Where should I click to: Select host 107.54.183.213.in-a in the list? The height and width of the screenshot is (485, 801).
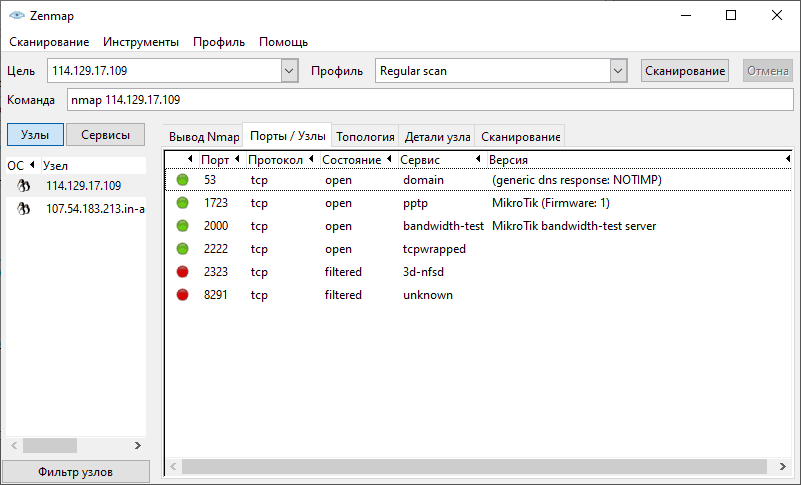(76, 209)
